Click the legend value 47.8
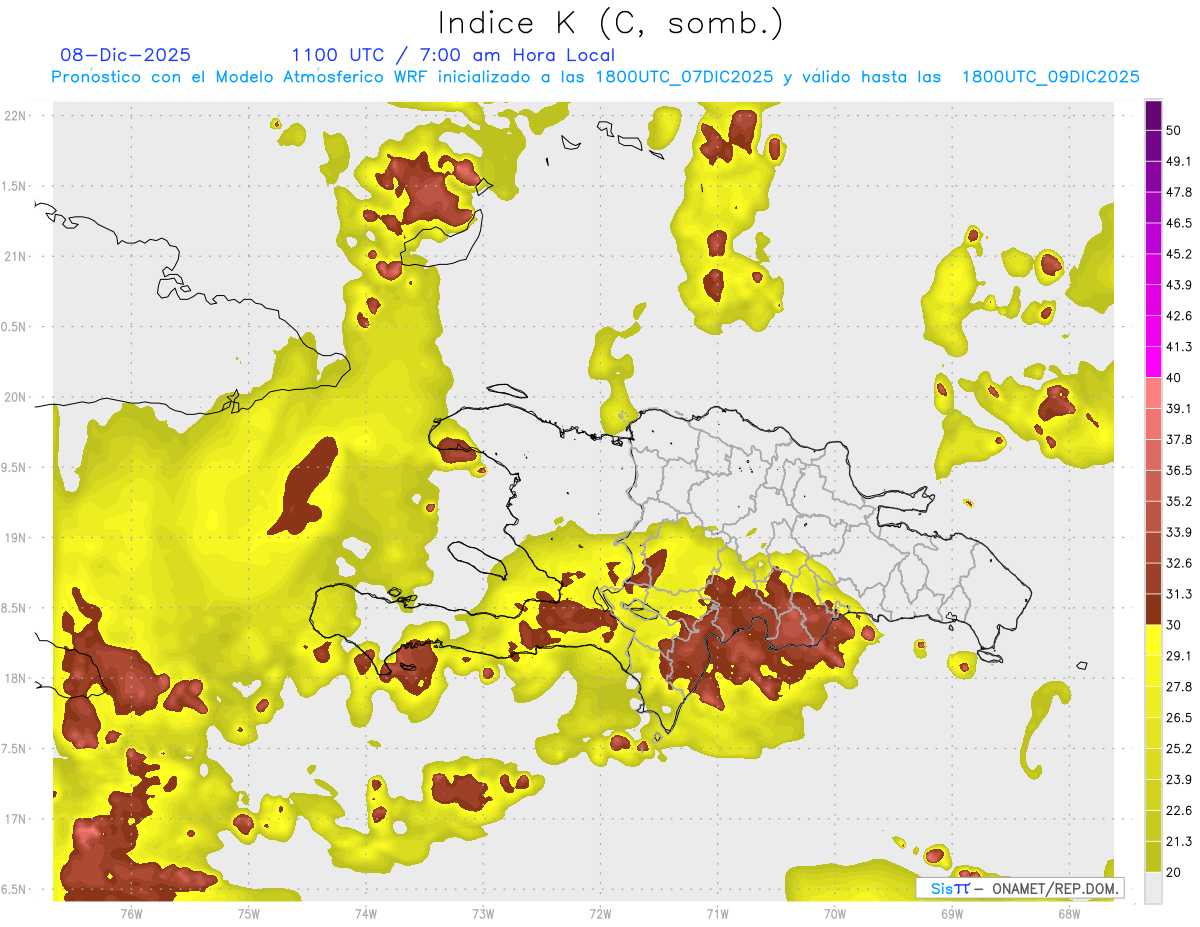1200x927 pixels. click(x=1179, y=192)
